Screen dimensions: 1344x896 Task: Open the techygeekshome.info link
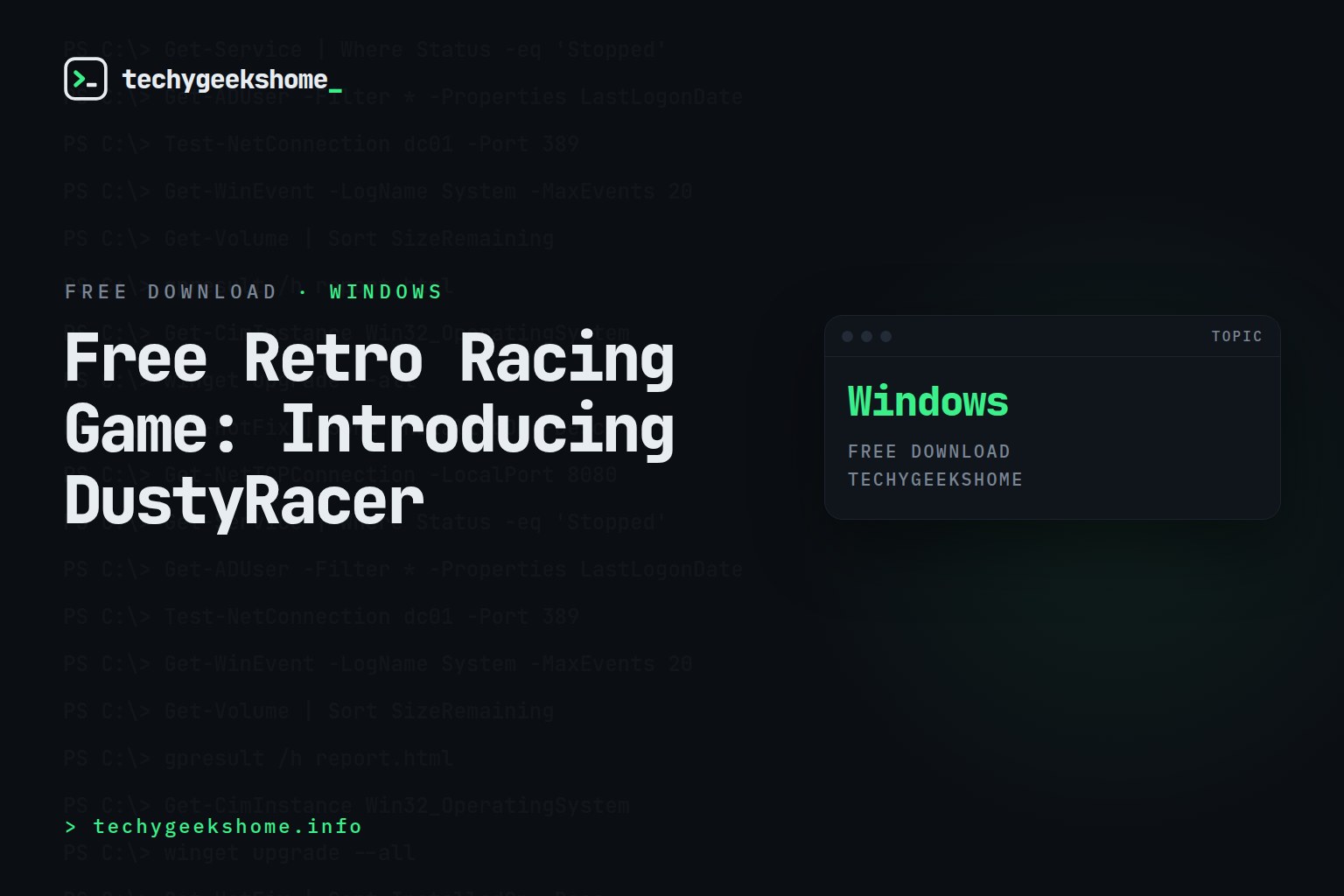click(x=213, y=826)
